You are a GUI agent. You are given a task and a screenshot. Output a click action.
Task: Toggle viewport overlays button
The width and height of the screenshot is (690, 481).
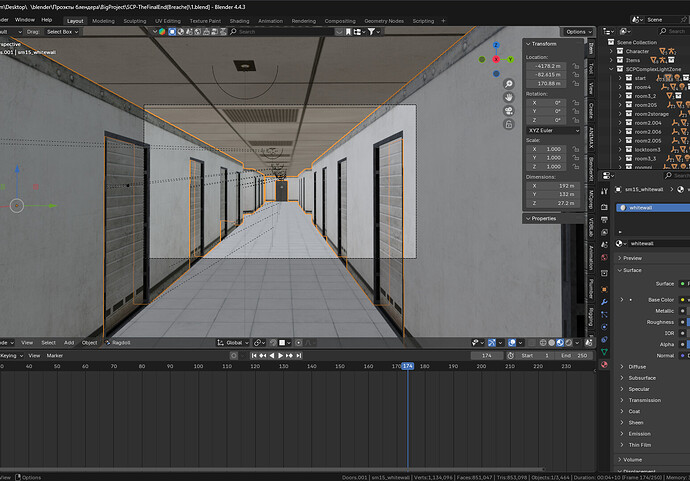[512, 343]
